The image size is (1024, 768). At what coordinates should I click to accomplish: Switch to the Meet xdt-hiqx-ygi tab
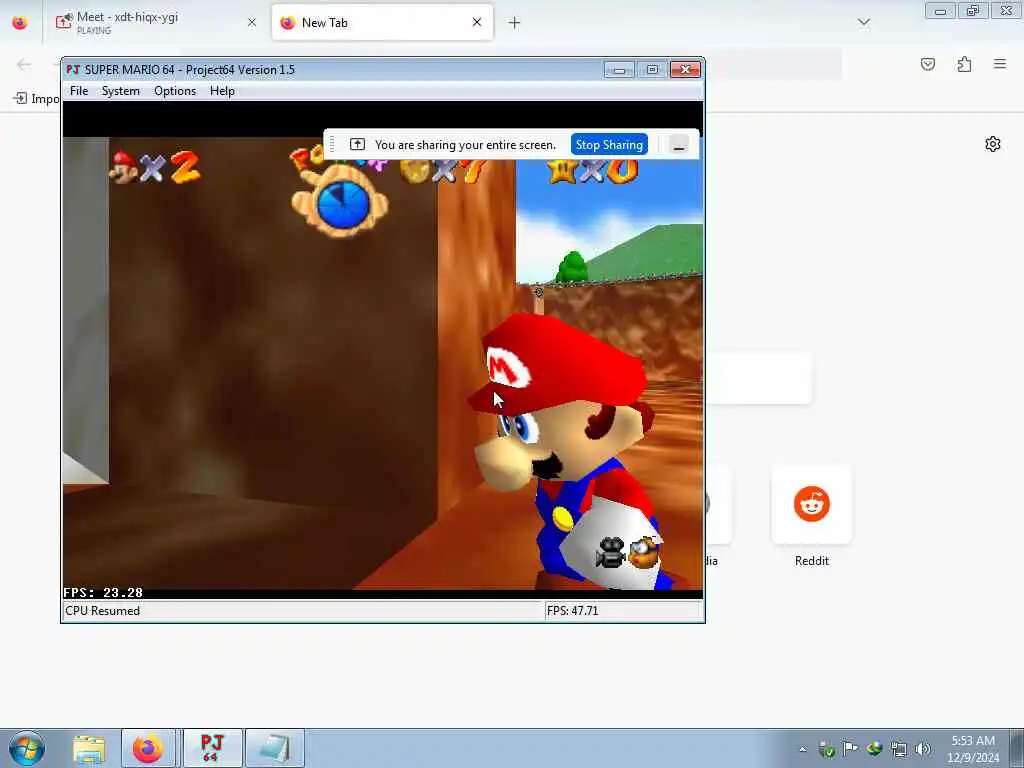157,22
